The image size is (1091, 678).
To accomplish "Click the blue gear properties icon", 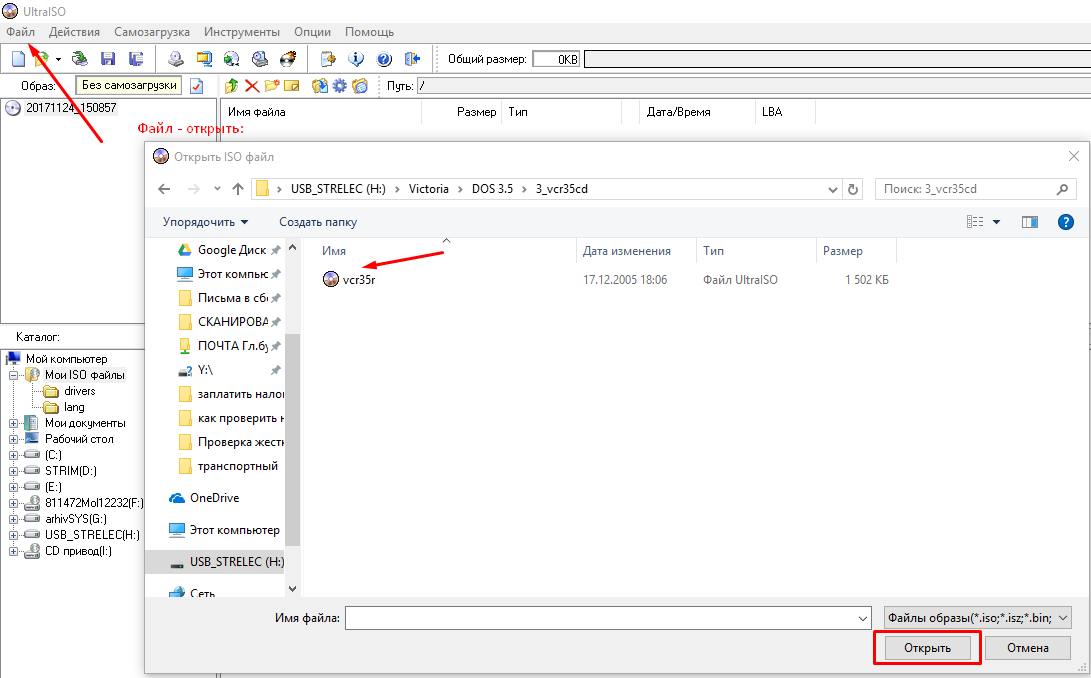I will pyautogui.click(x=340, y=86).
